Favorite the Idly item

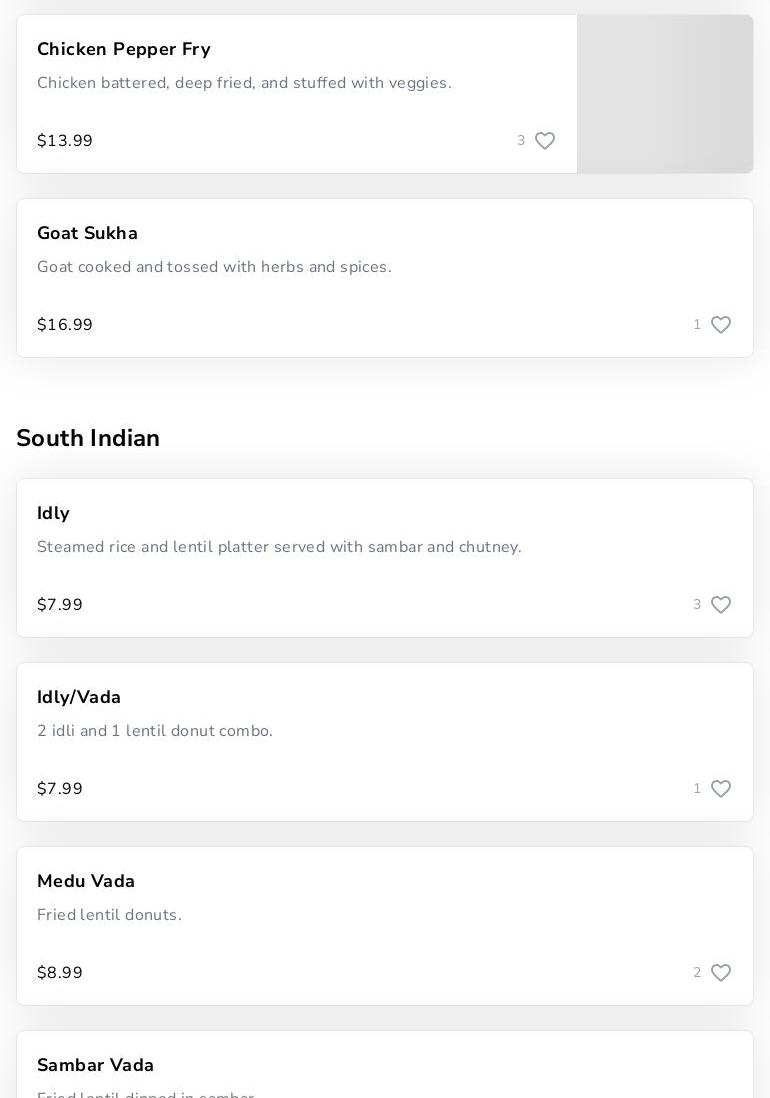pos(721,605)
